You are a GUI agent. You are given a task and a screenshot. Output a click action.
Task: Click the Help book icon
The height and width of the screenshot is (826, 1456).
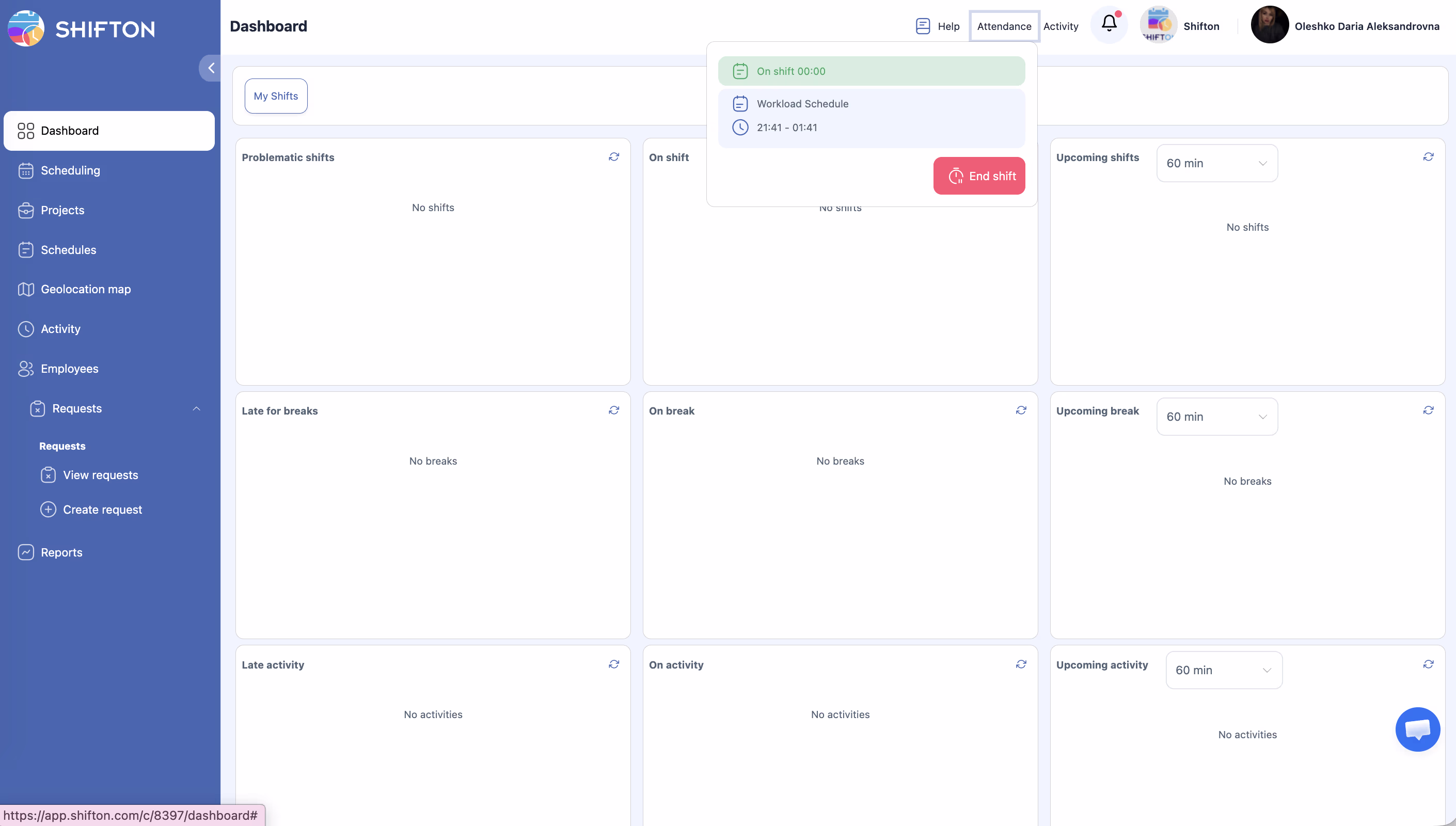923,26
